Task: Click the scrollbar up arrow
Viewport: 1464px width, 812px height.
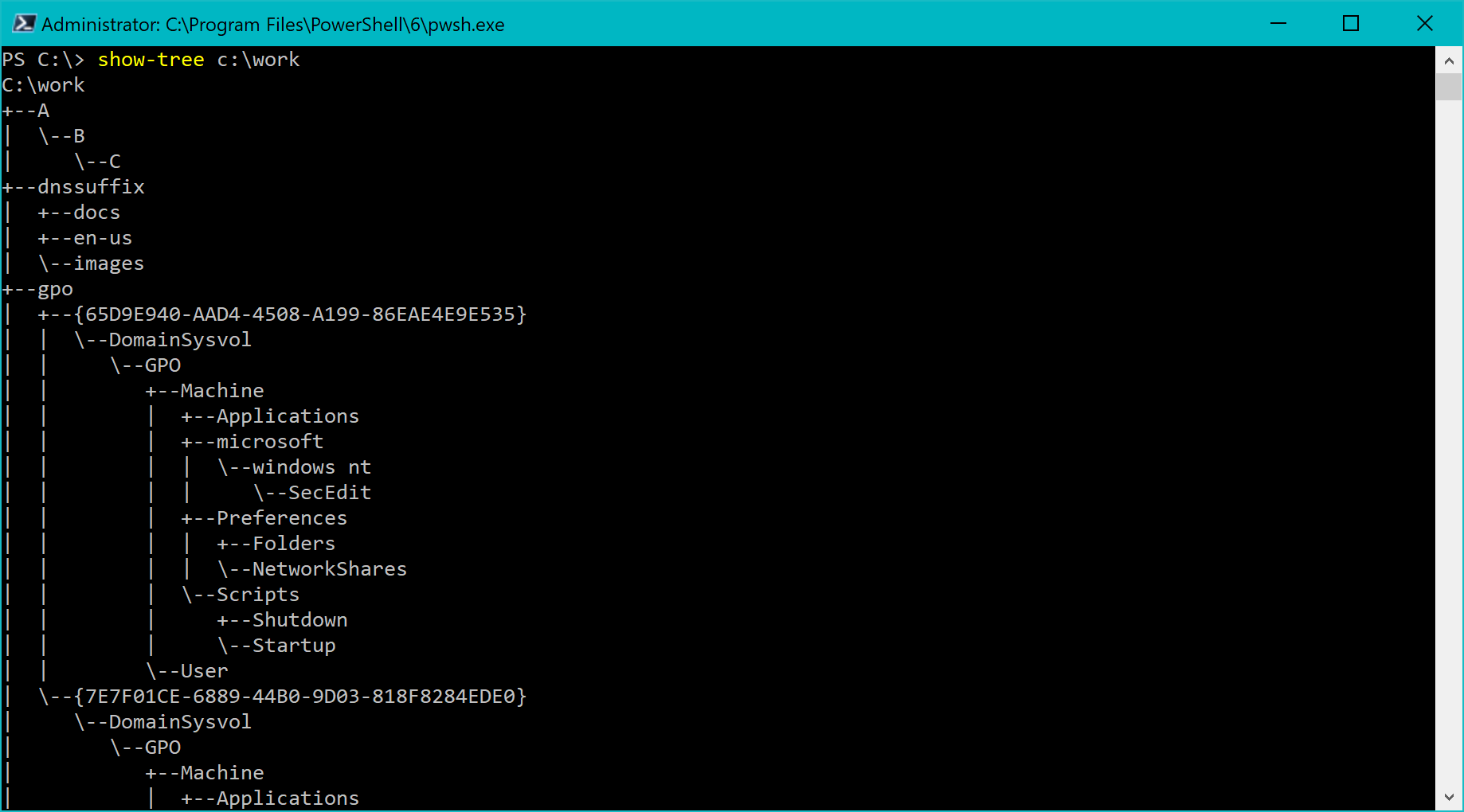Action: point(1448,60)
